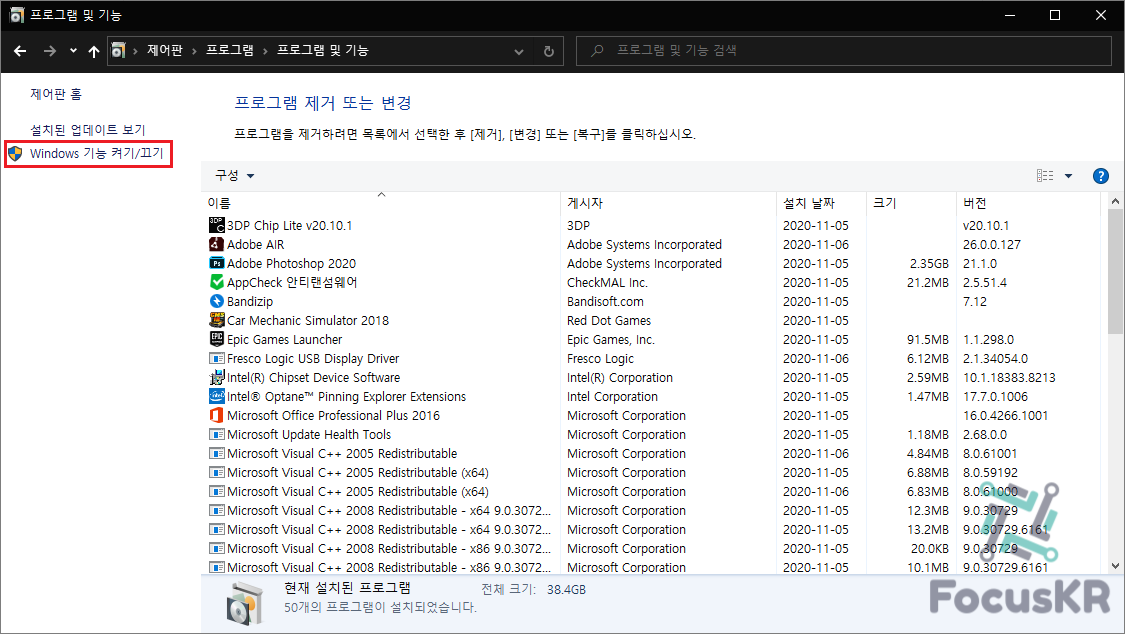Go forward with the right arrow button
The image size is (1125, 634).
(50, 51)
